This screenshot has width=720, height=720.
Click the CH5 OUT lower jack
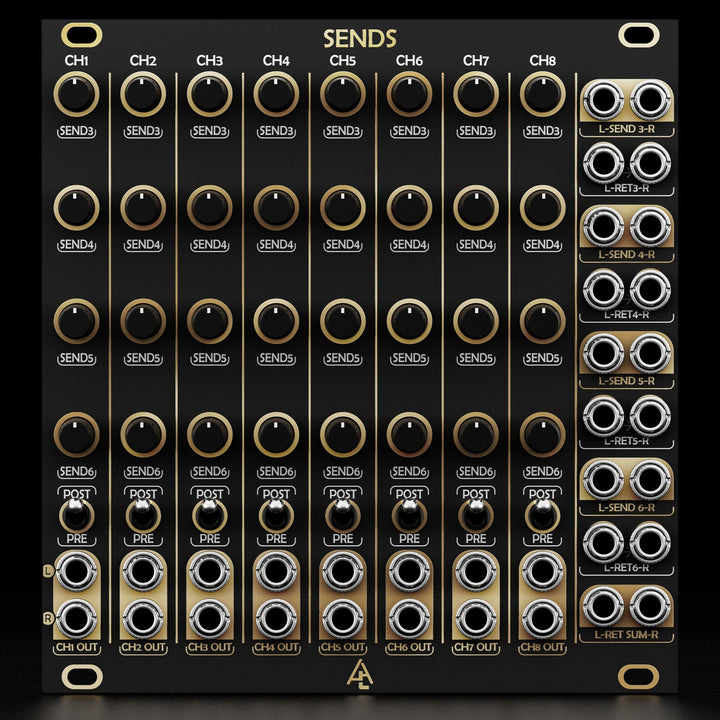pyautogui.click(x=343, y=619)
